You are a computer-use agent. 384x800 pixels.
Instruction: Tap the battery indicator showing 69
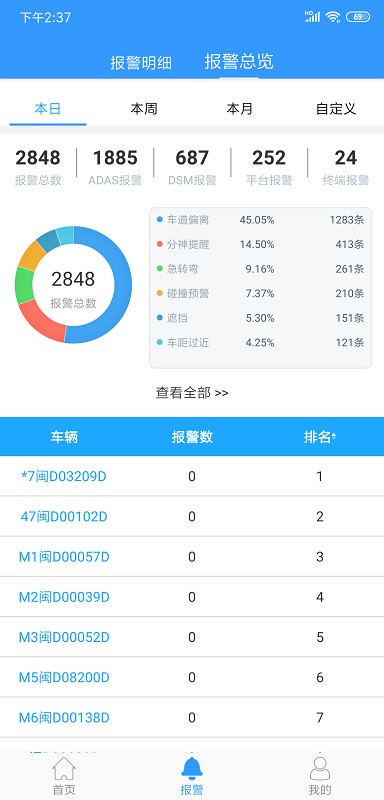(358, 17)
